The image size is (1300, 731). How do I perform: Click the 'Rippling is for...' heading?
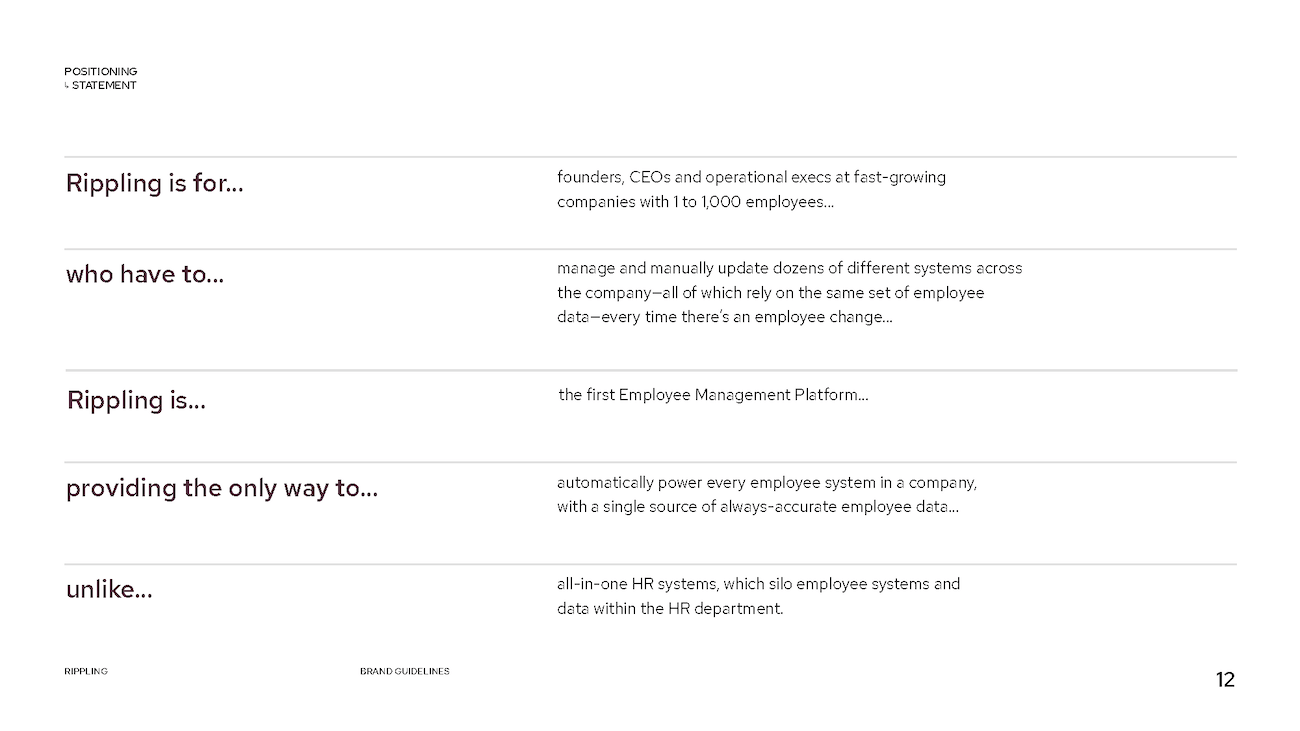[154, 184]
